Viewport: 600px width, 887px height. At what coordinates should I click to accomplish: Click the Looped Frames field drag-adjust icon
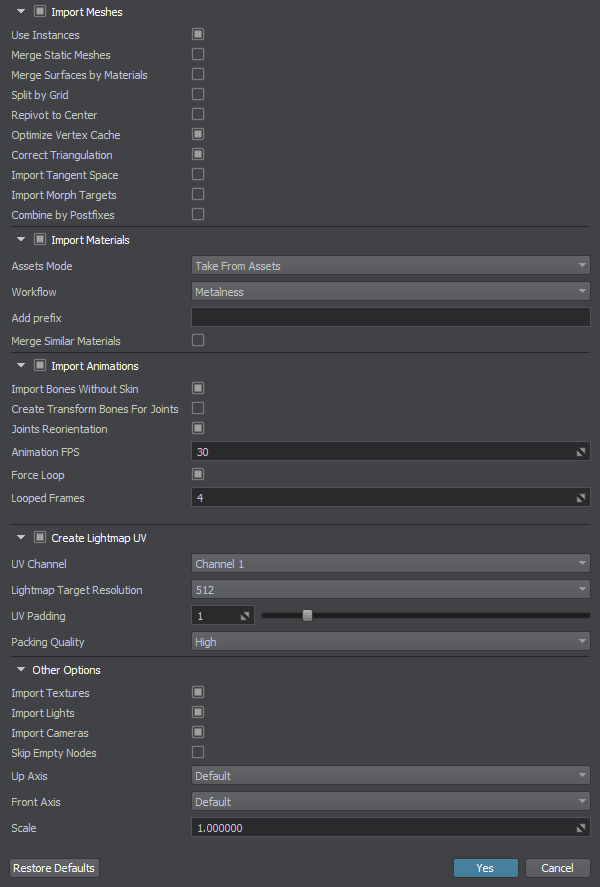click(581, 498)
